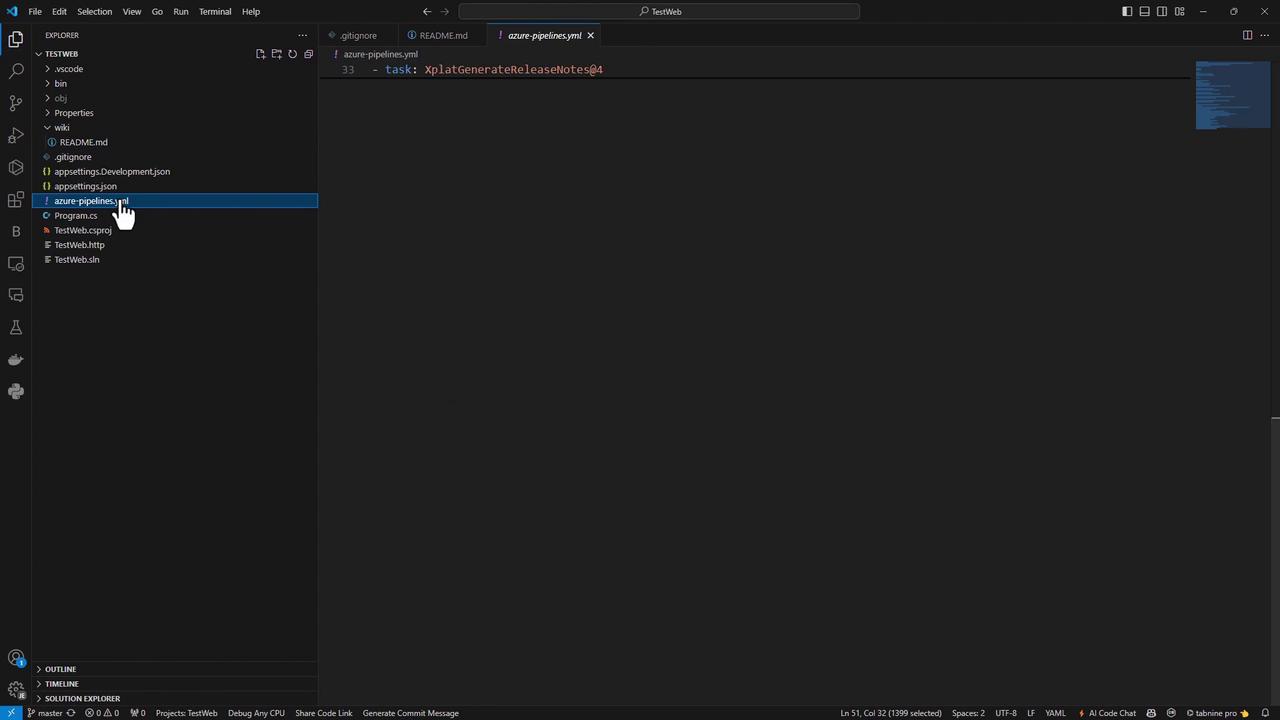Screen dimensions: 1280x720
Task: Collapse all folders in Explorer
Action: (x=308, y=54)
